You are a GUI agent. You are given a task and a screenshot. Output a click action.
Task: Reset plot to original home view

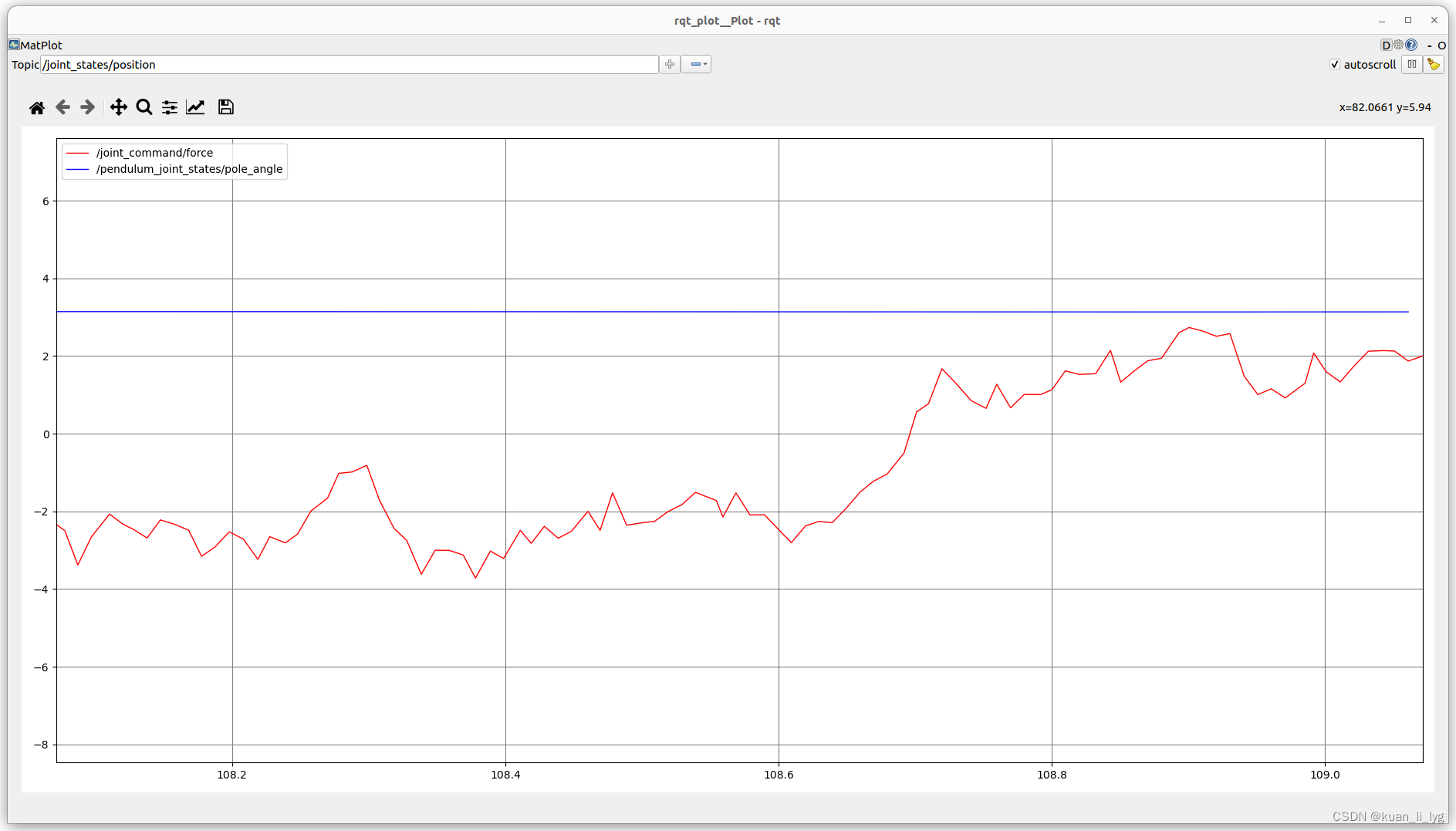[37, 107]
